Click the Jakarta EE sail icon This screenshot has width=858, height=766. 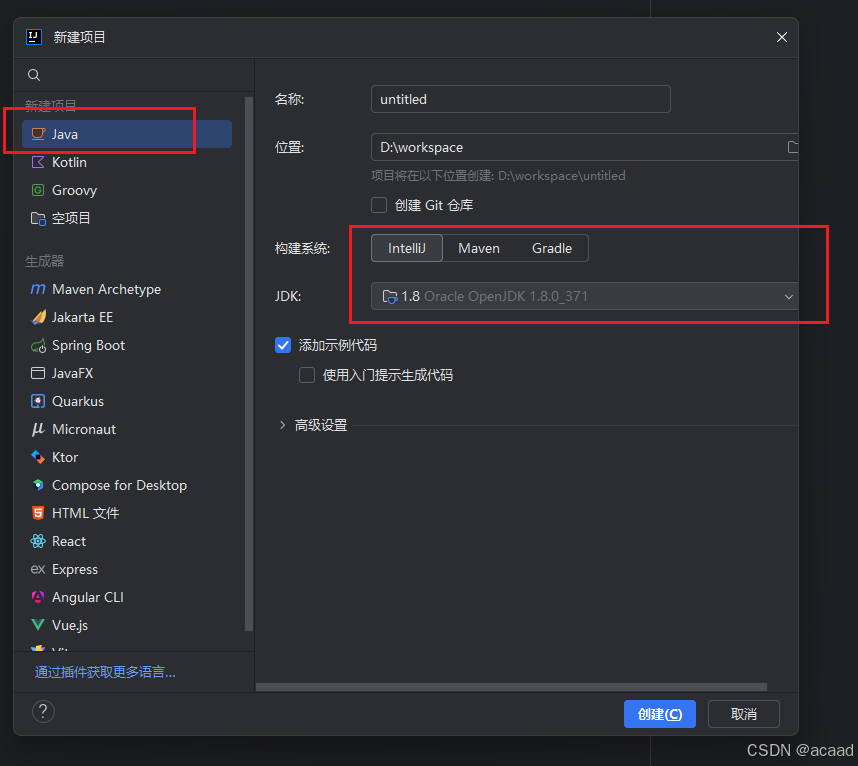tap(38, 317)
